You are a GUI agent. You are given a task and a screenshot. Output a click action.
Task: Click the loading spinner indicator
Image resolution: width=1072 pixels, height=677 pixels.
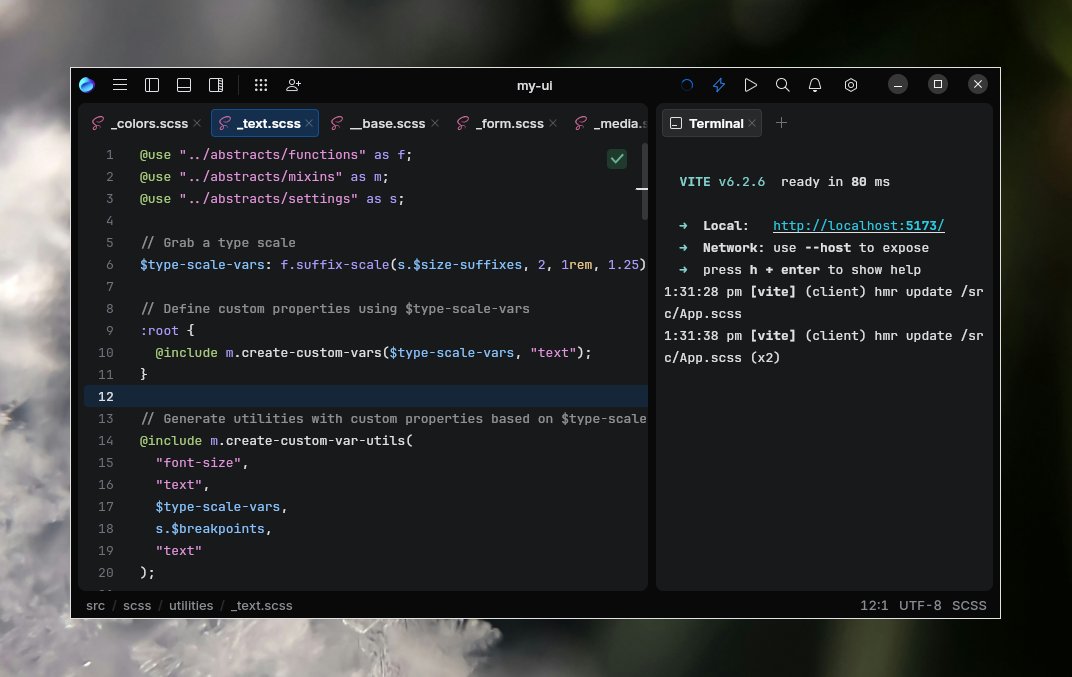687,85
